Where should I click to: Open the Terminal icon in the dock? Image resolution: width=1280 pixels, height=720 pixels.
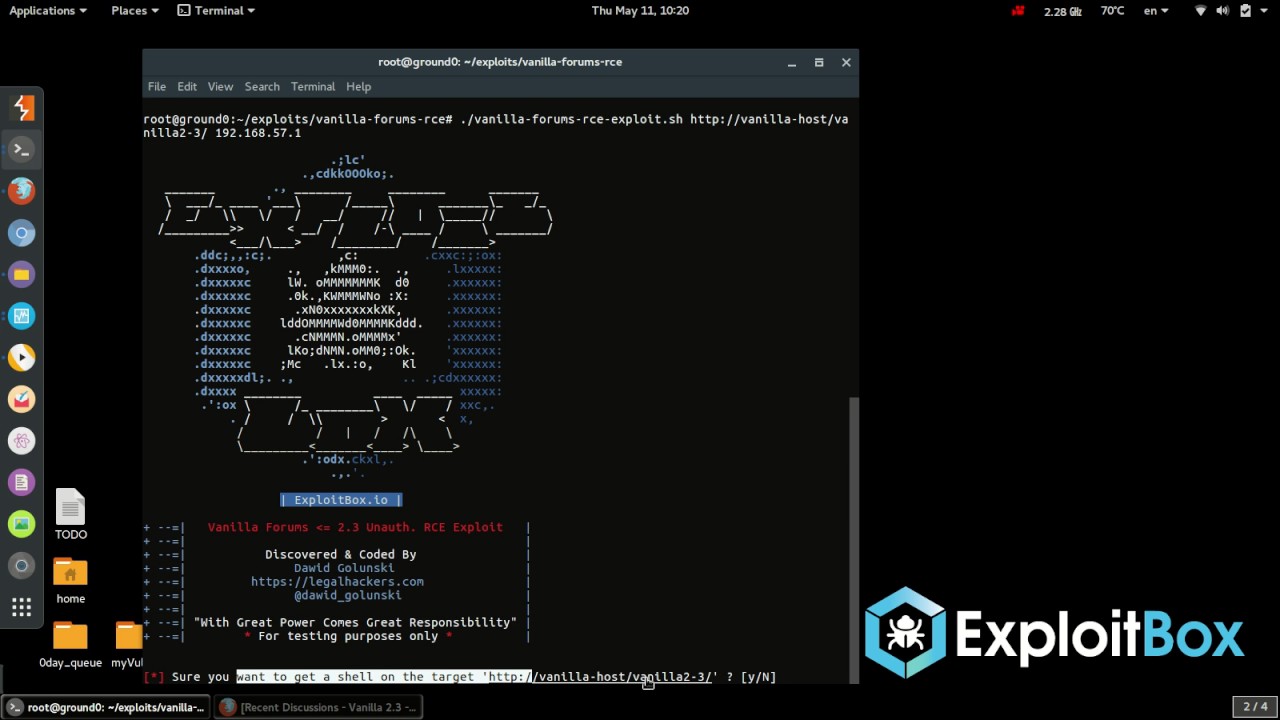[21, 149]
